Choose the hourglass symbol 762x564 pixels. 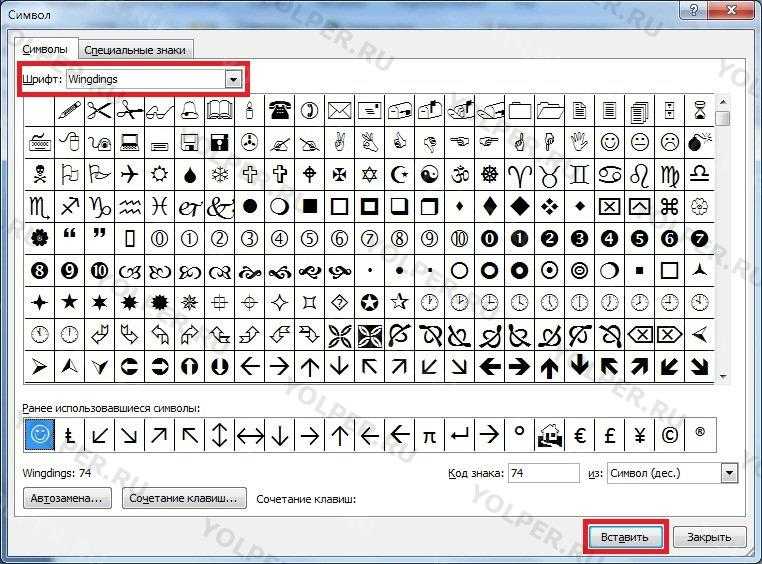[x=700, y=110]
